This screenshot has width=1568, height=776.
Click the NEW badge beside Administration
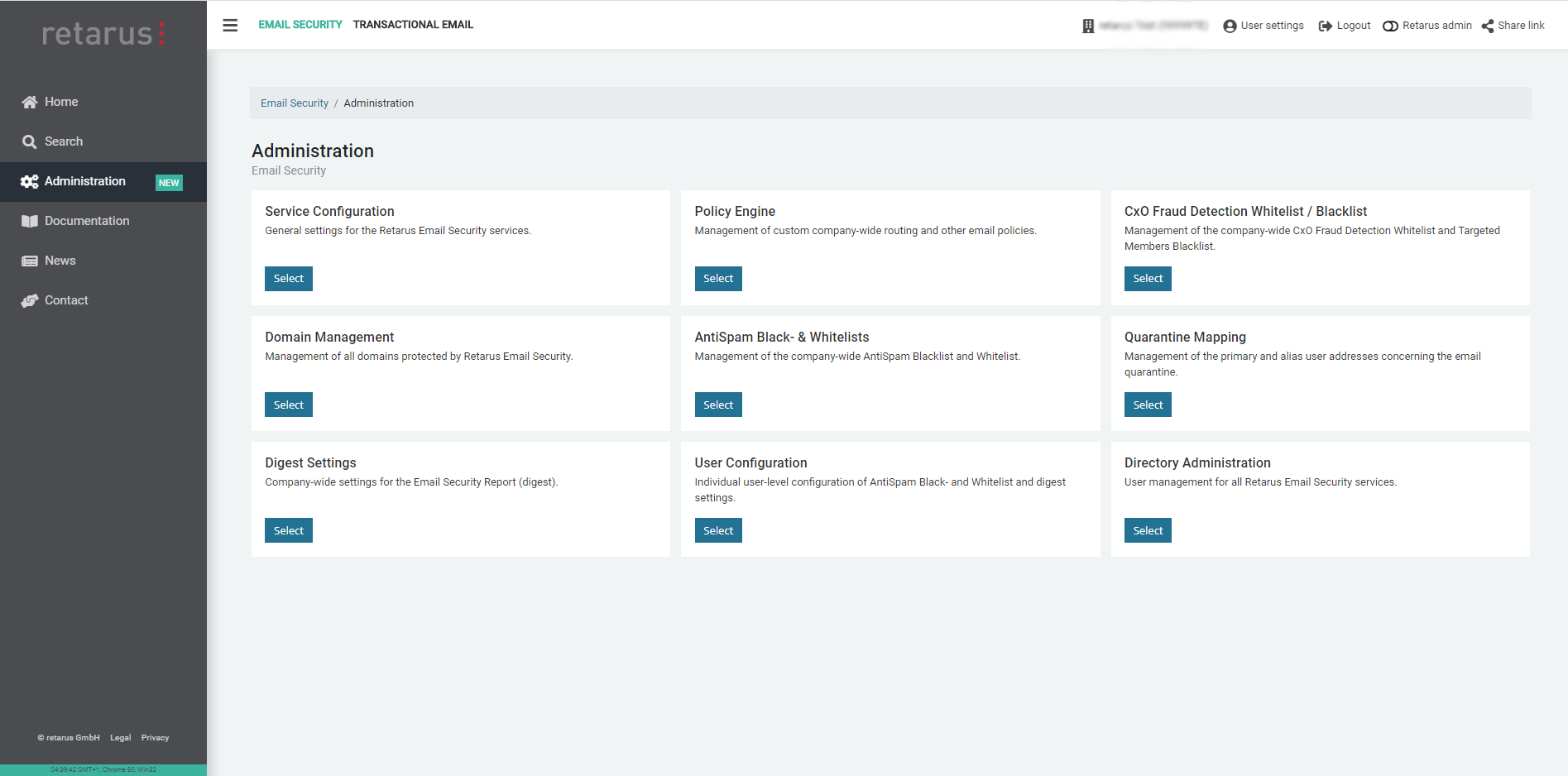[169, 183]
